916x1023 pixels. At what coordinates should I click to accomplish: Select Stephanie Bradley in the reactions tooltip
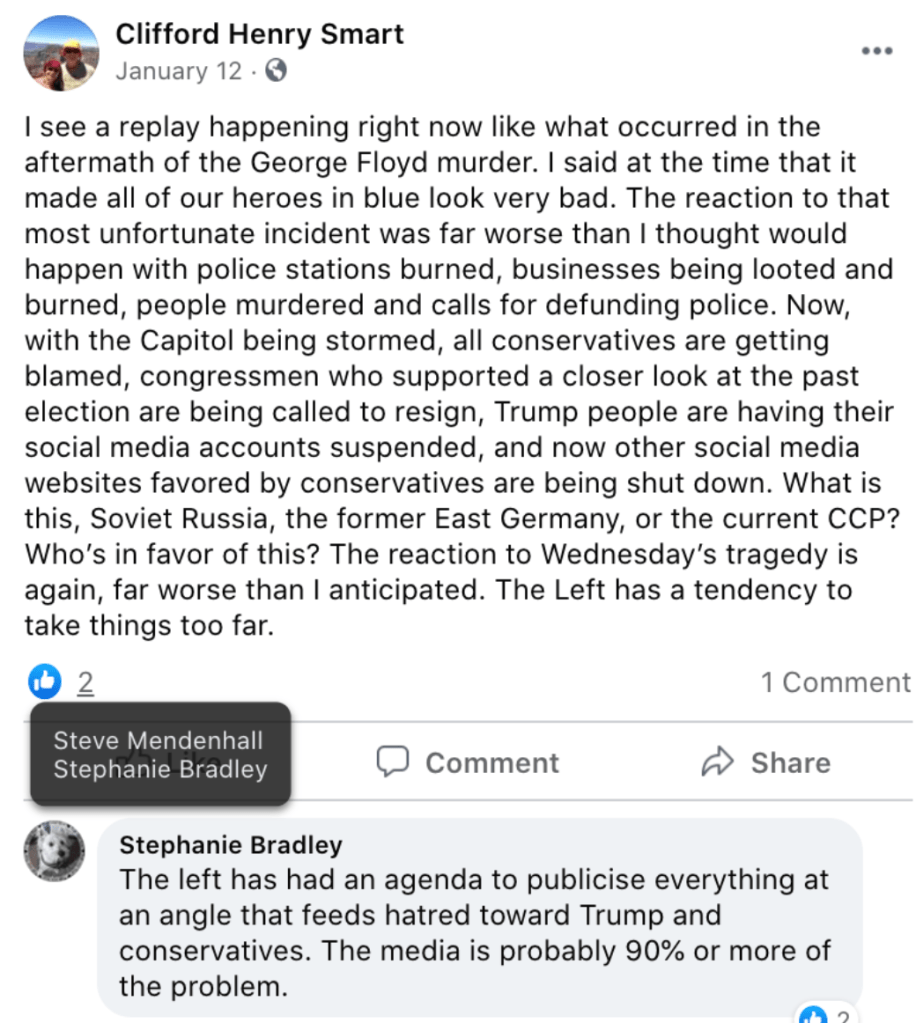(x=160, y=769)
